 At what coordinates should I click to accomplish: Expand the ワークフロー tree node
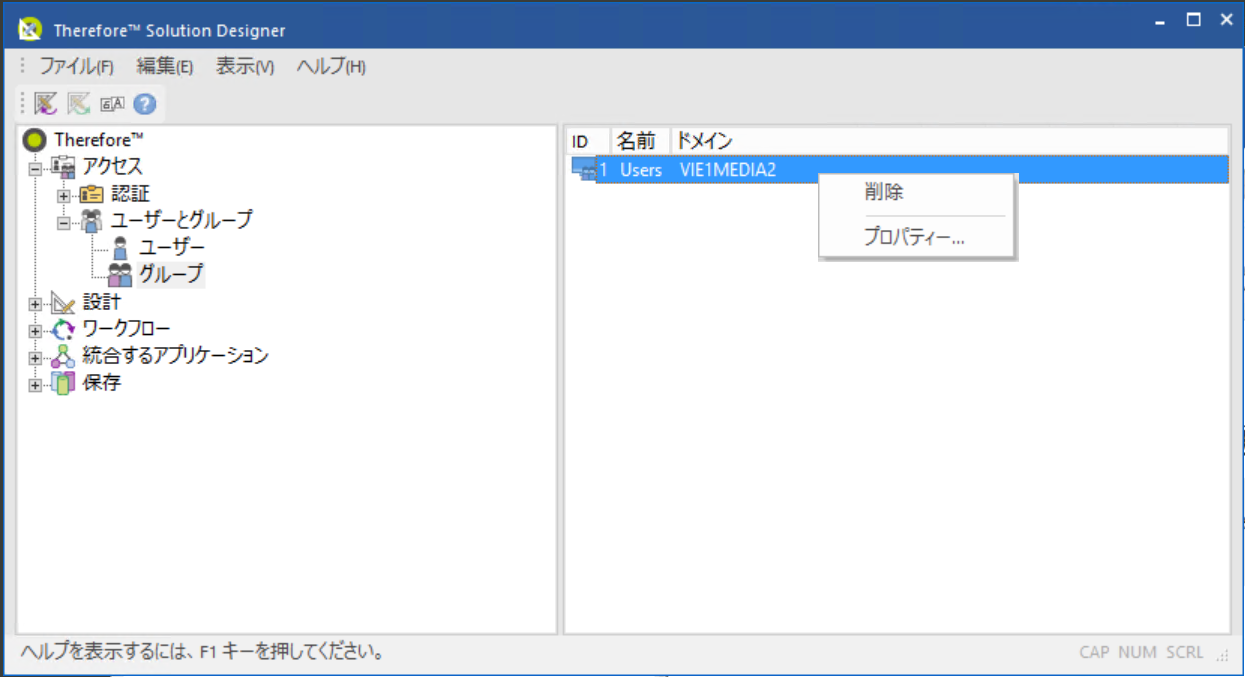[x=36, y=331]
